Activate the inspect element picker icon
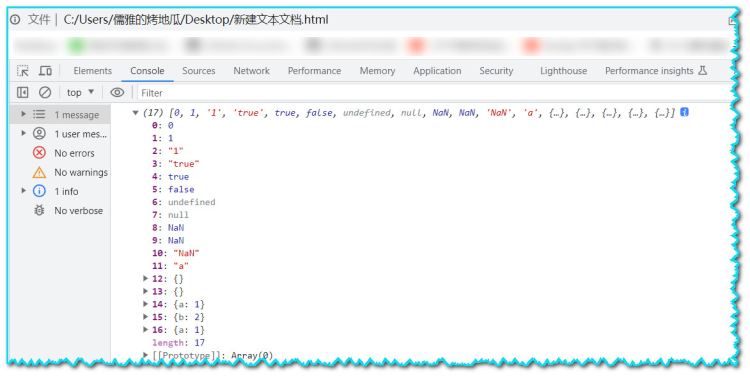Screen dimensions: 750x377 [x=22, y=70]
